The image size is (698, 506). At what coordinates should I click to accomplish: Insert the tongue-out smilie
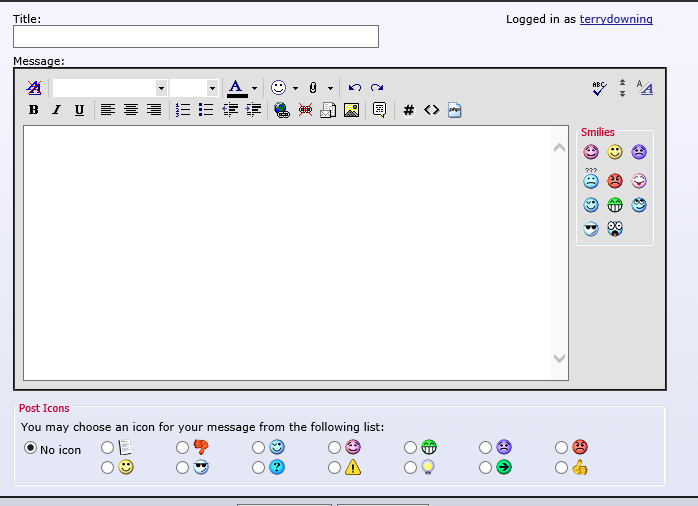(639, 181)
